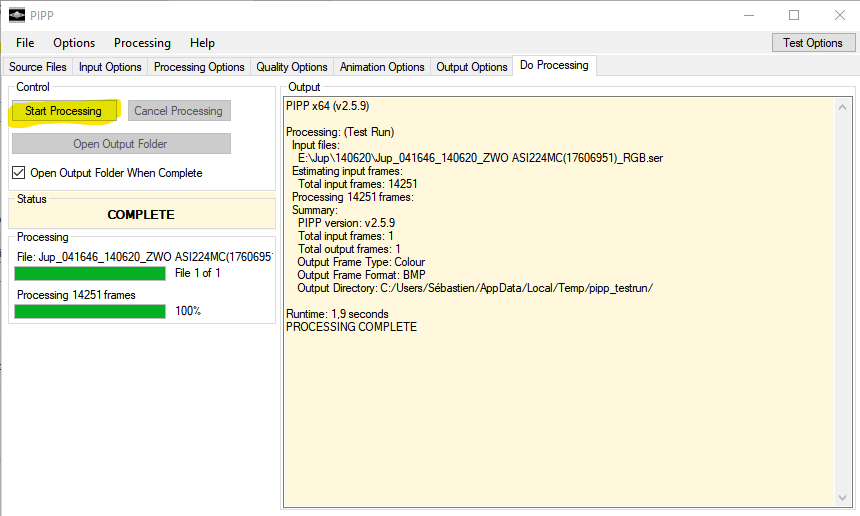Open the Options menu
The width and height of the screenshot is (860, 516).
coord(74,43)
